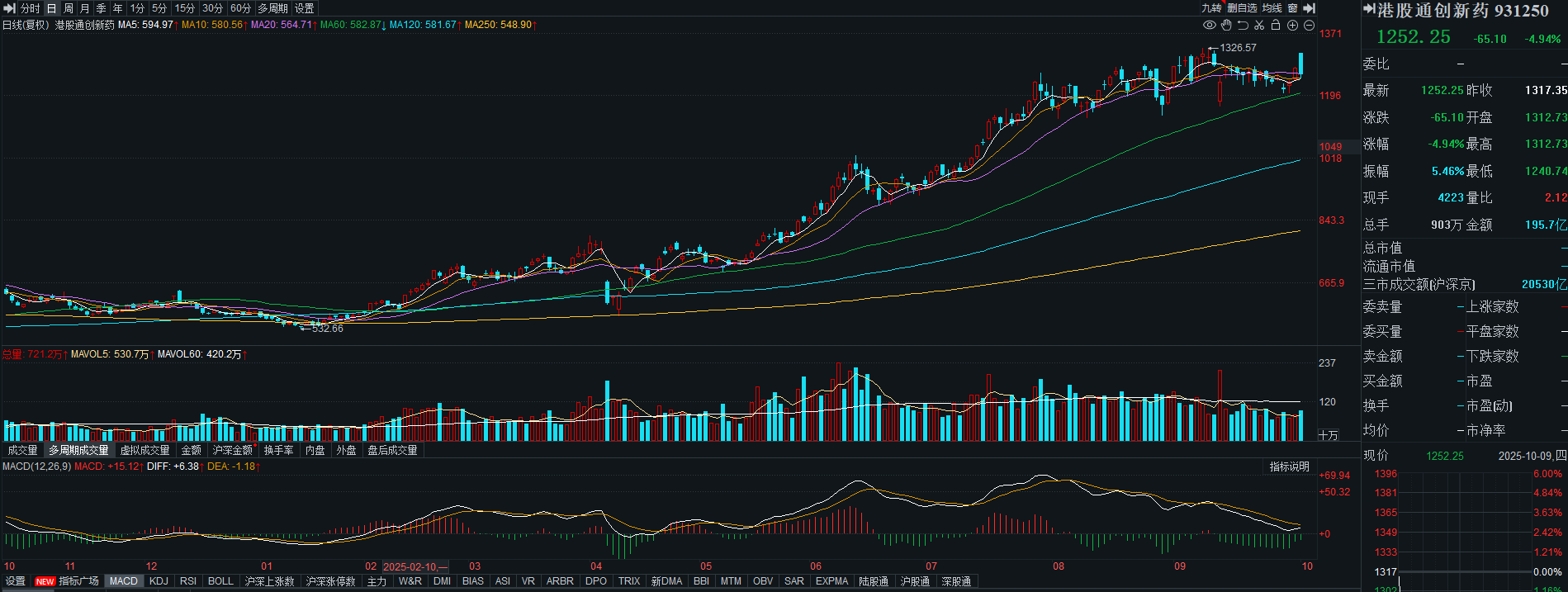Click the lock icon above the chart
Screen dimensions: 1568x592
click(x=1276, y=26)
